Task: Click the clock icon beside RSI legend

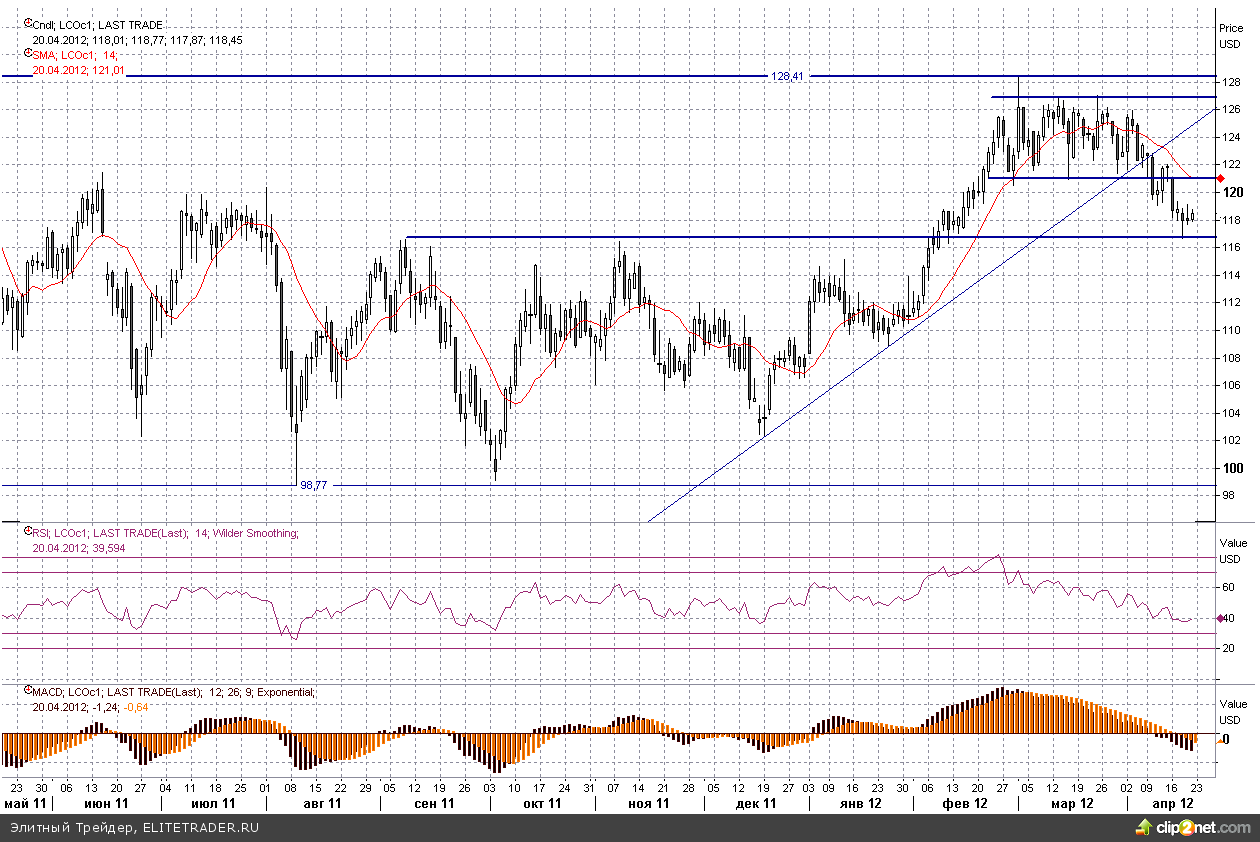Action: pos(27,532)
